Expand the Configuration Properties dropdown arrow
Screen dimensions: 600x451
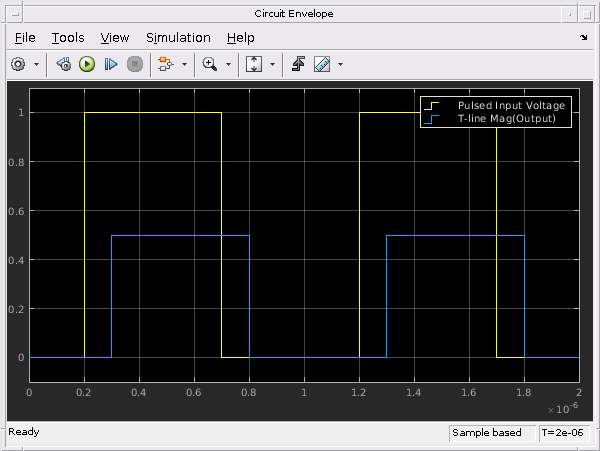click(37, 64)
